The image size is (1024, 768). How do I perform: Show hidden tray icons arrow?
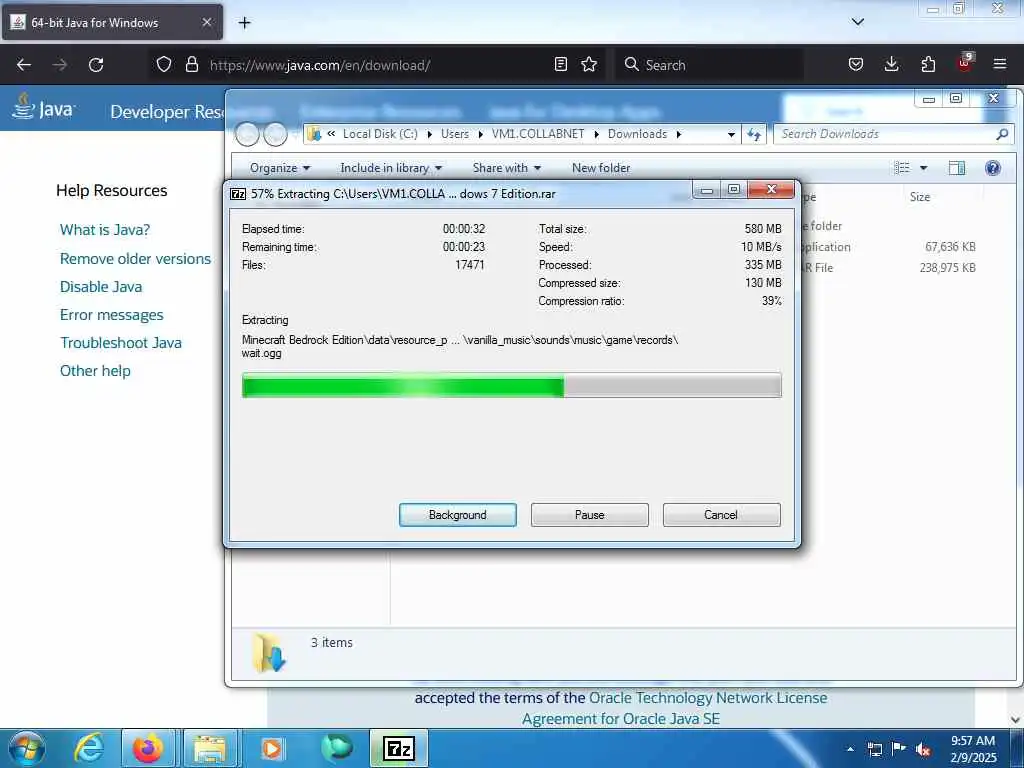(x=850, y=749)
